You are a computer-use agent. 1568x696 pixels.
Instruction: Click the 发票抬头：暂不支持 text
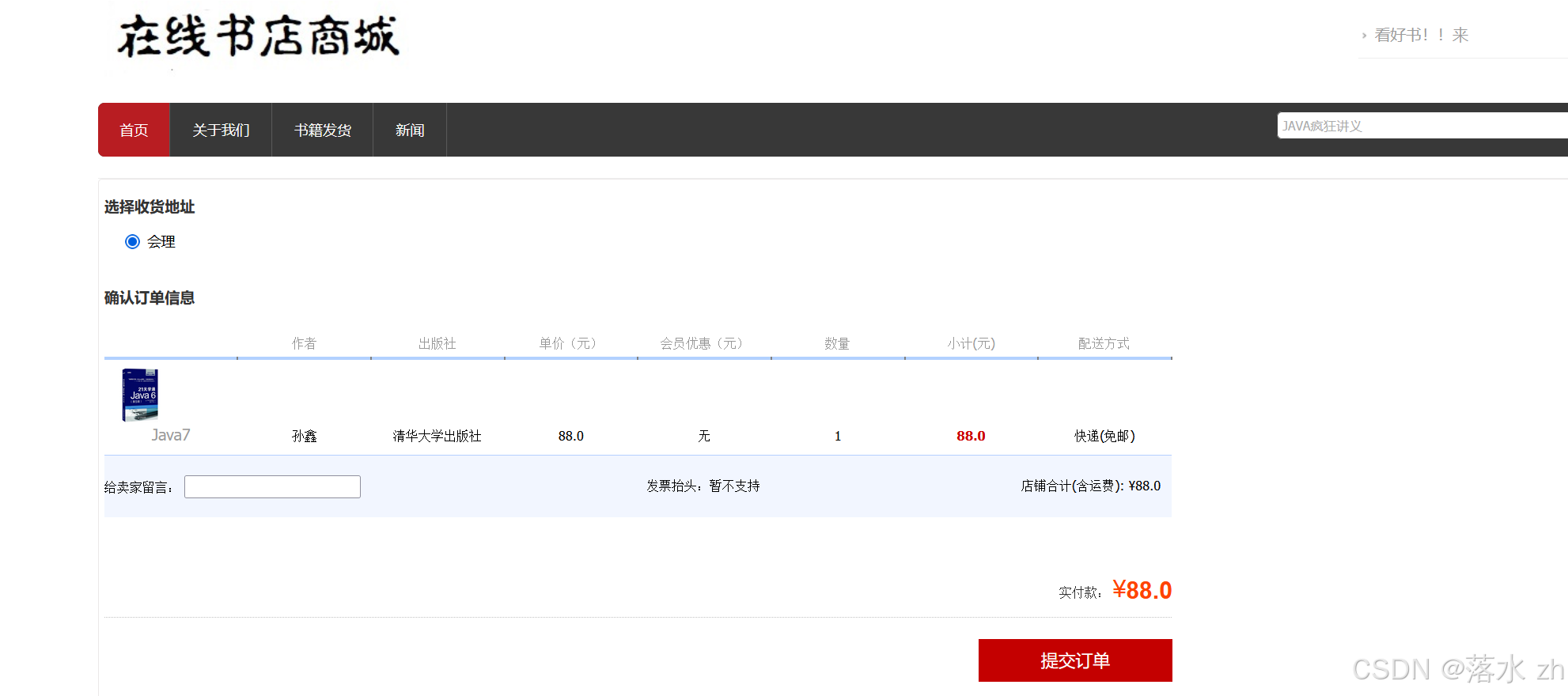[703, 486]
